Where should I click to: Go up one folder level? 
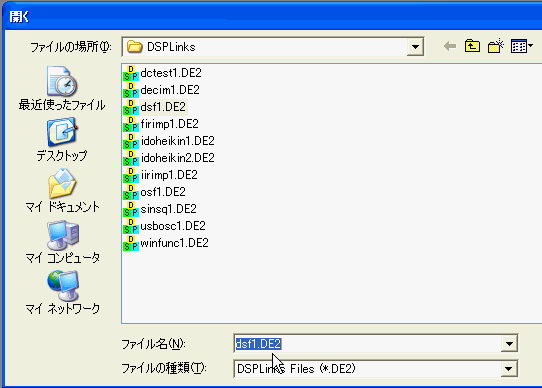[x=472, y=46]
